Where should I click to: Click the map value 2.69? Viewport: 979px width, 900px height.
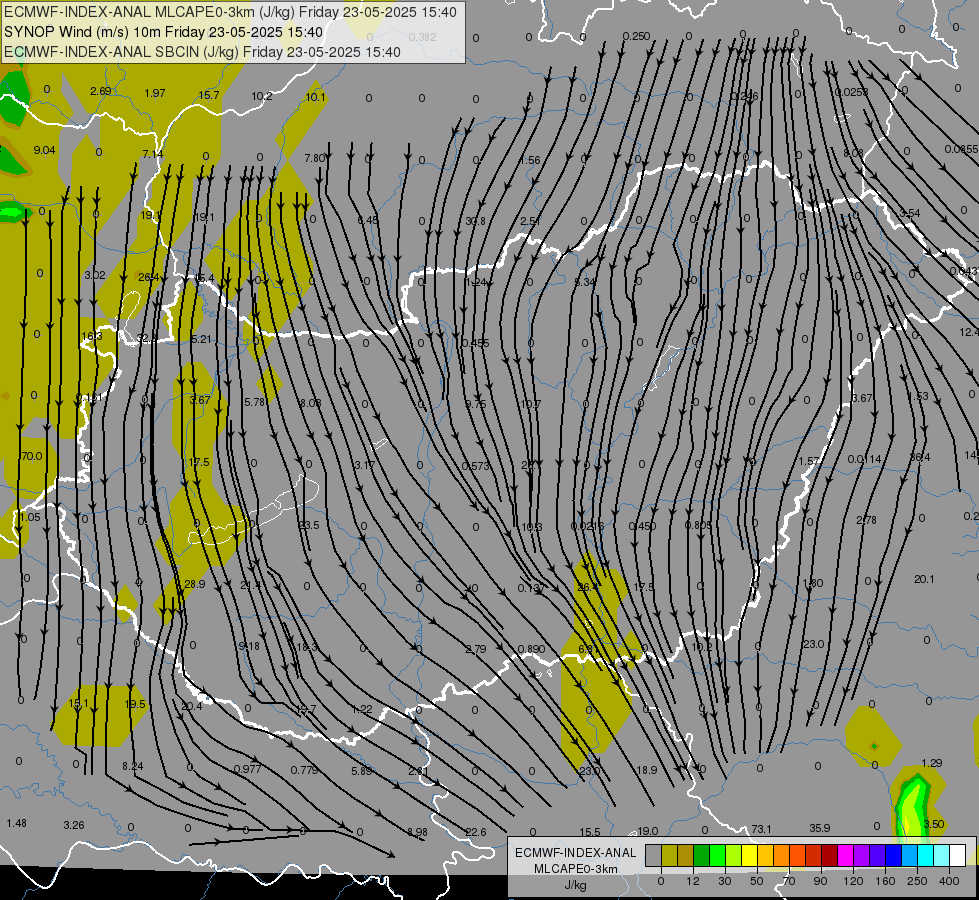click(101, 91)
